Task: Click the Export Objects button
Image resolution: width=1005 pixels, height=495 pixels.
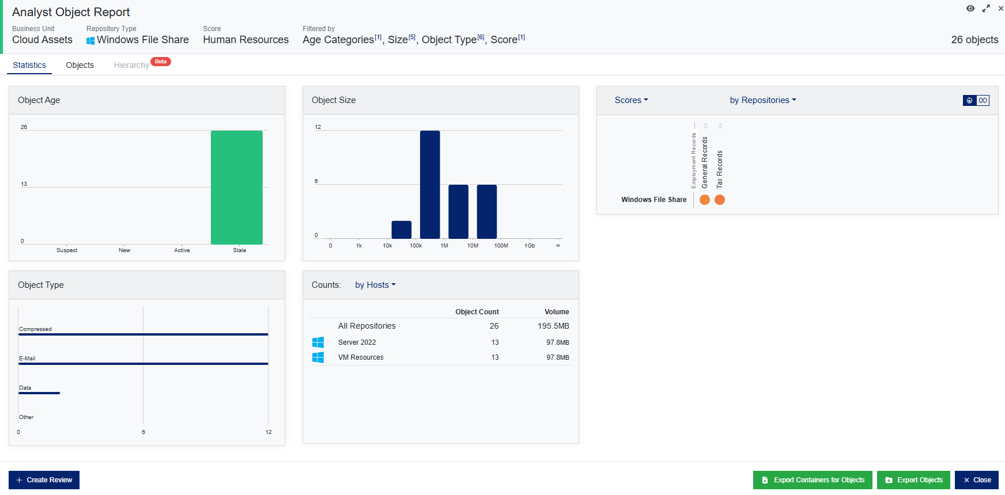Action: click(914, 480)
